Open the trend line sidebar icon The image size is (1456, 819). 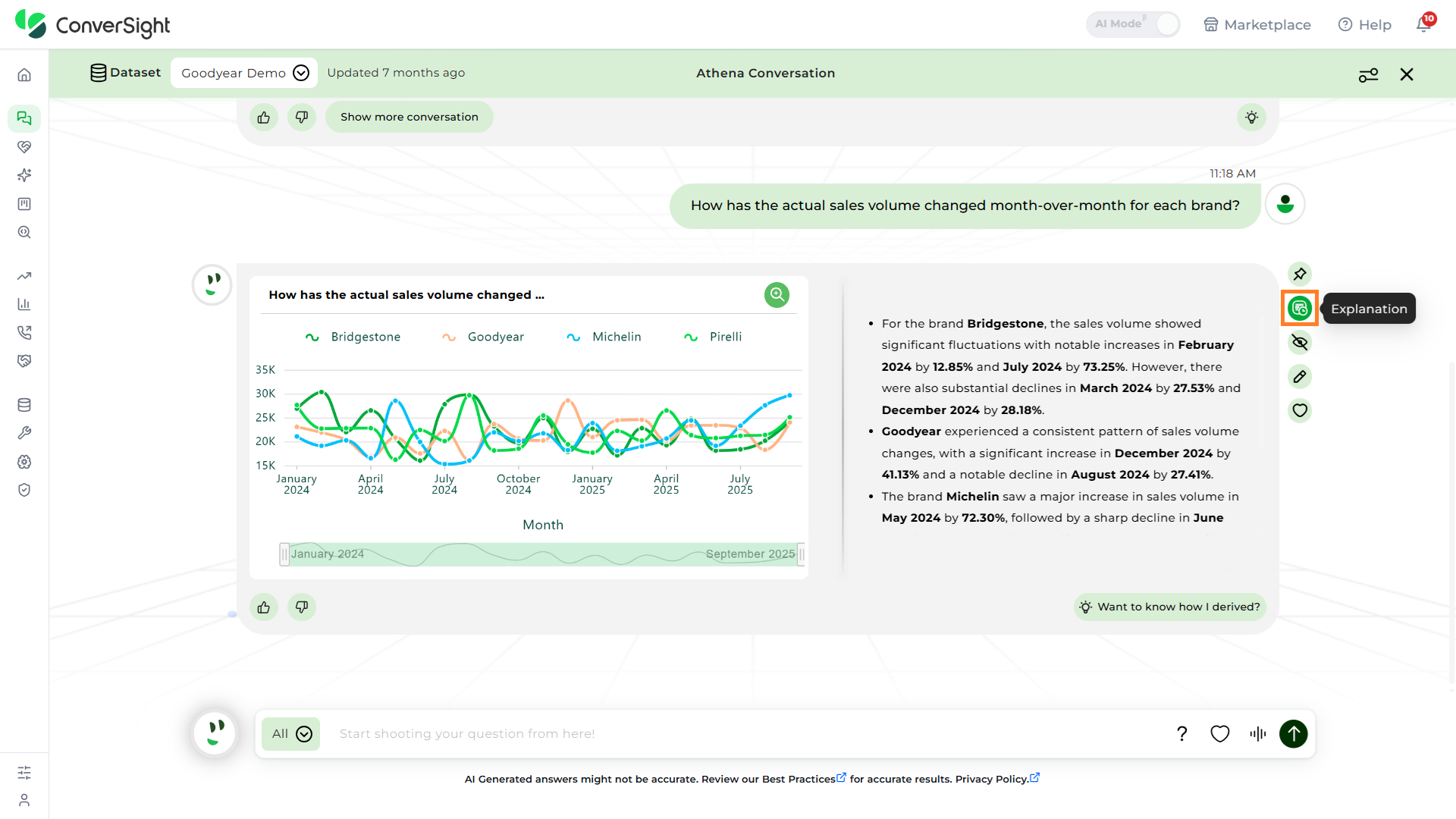click(24, 276)
